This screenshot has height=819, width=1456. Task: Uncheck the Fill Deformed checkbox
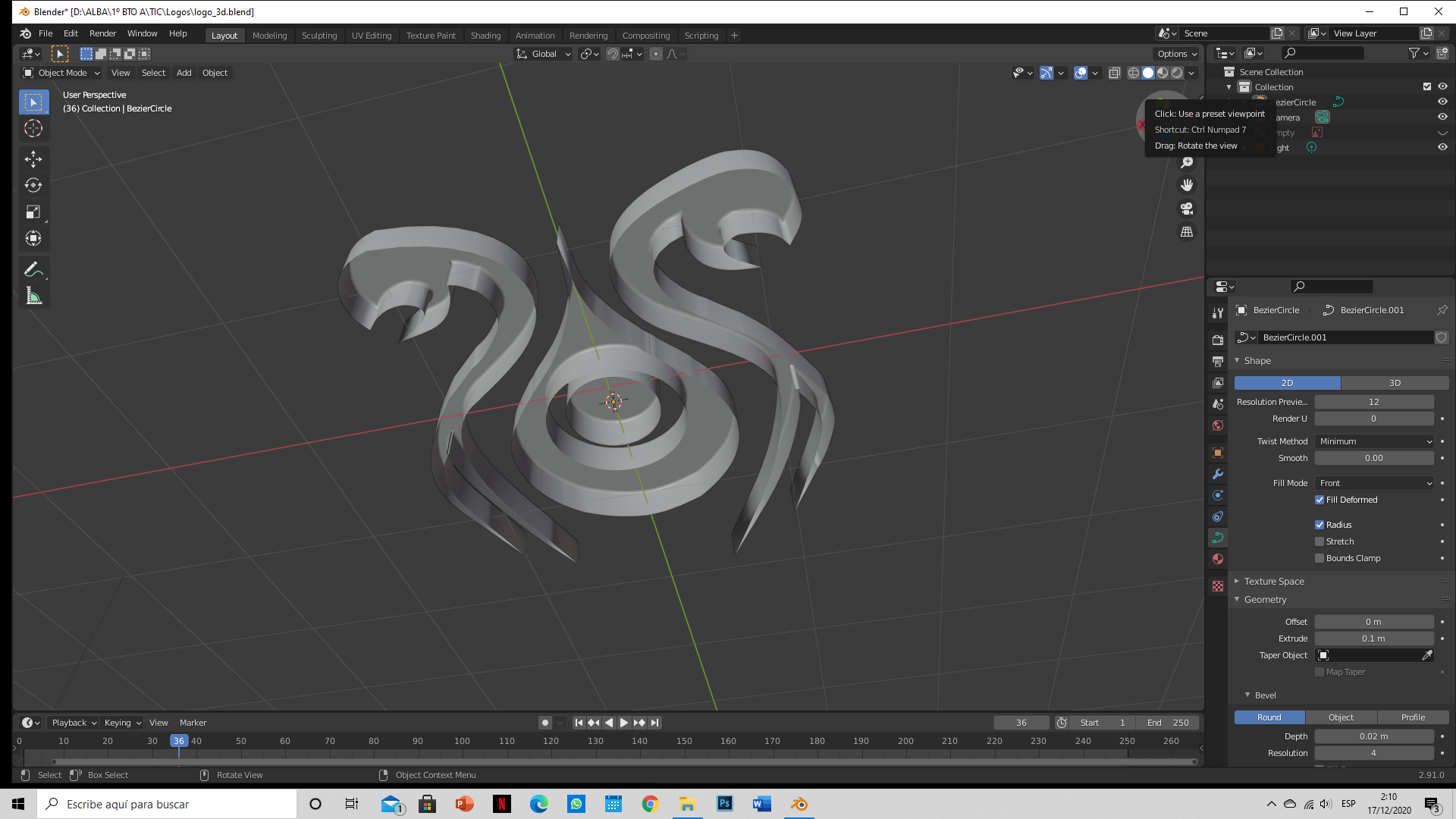tap(1319, 500)
